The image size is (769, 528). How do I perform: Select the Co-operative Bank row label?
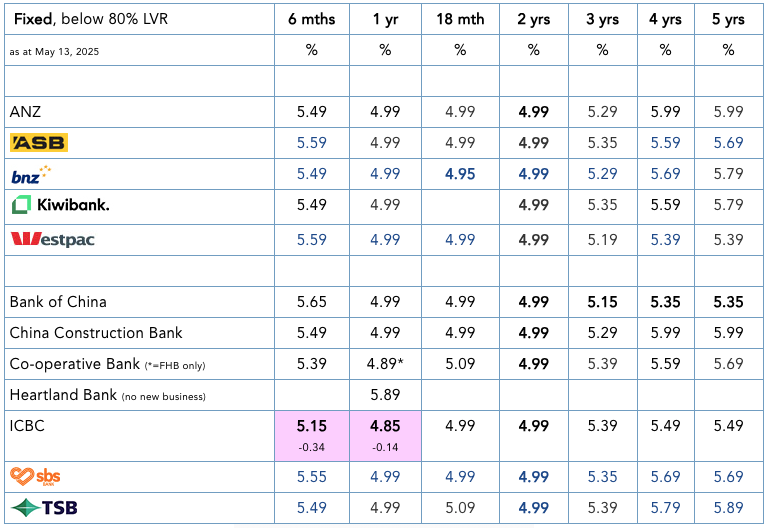pyautogui.click(x=107, y=364)
